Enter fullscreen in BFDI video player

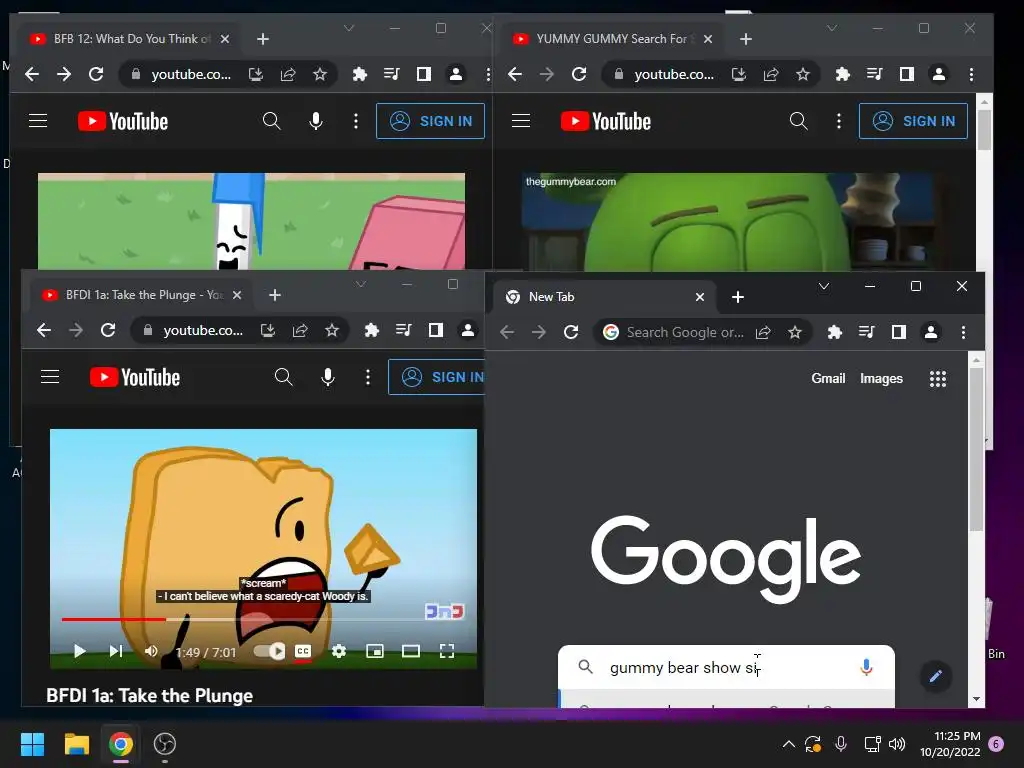[x=447, y=651]
